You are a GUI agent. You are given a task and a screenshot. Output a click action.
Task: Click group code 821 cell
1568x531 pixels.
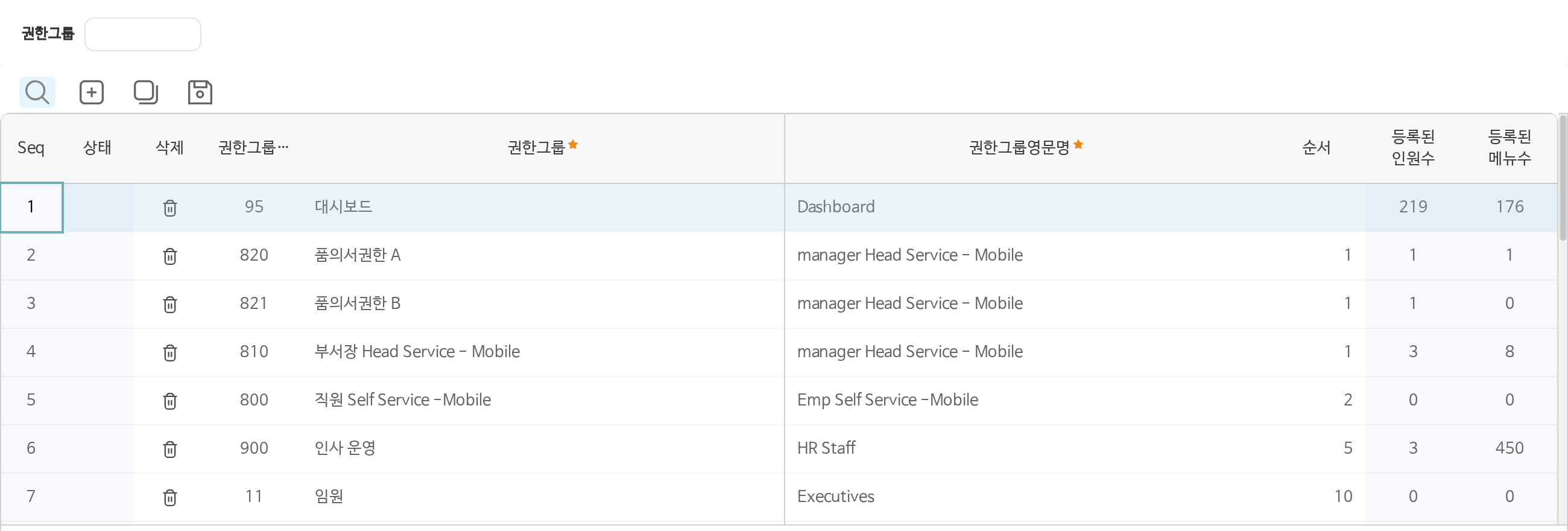click(x=254, y=304)
